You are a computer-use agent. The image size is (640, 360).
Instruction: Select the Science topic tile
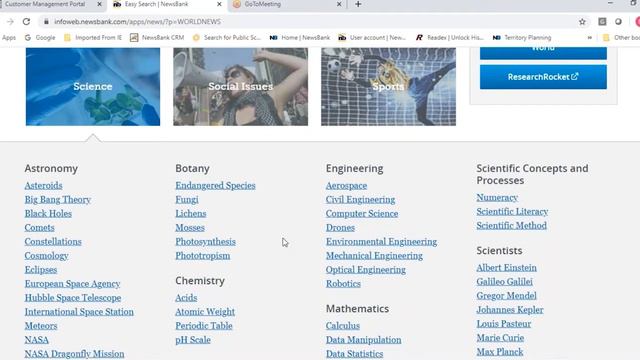point(93,87)
